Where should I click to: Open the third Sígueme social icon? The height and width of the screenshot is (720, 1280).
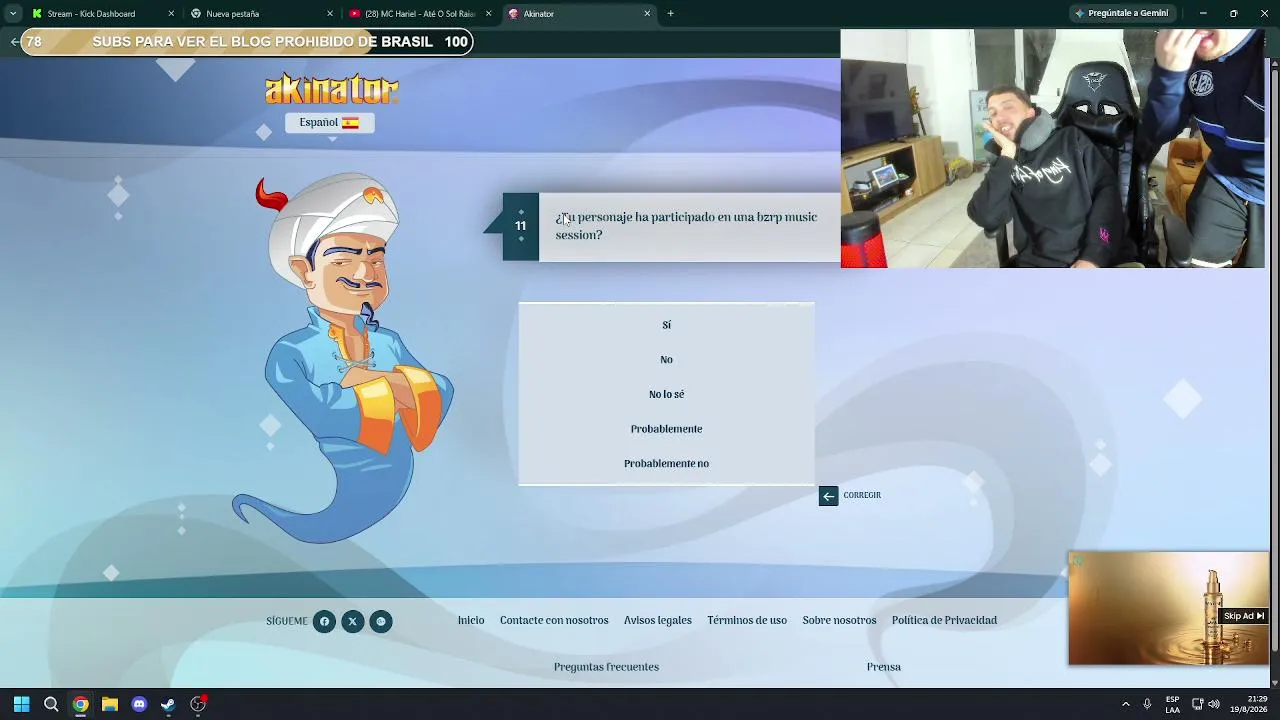coord(380,622)
